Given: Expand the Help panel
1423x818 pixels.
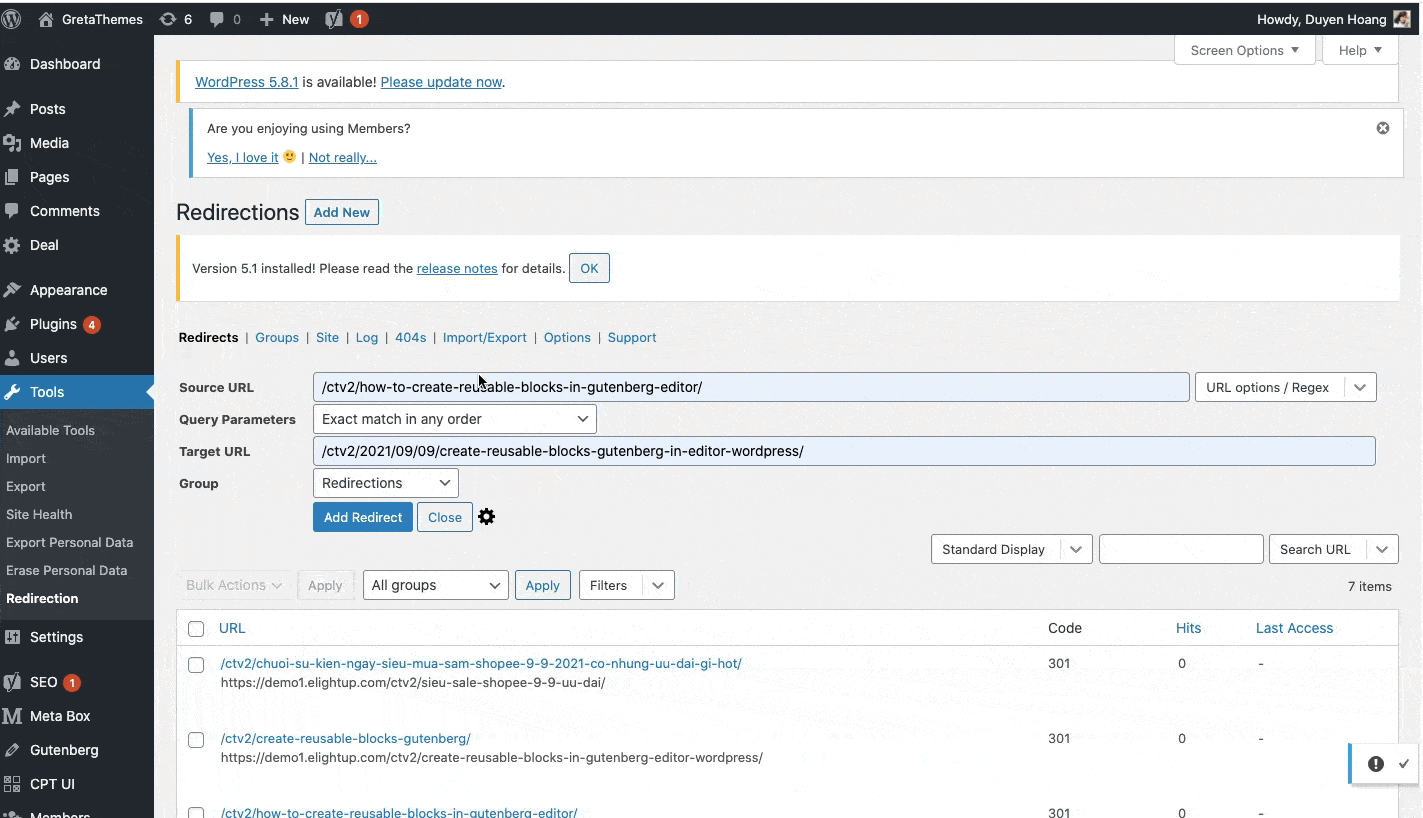Looking at the screenshot, I should click(x=1360, y=50).
